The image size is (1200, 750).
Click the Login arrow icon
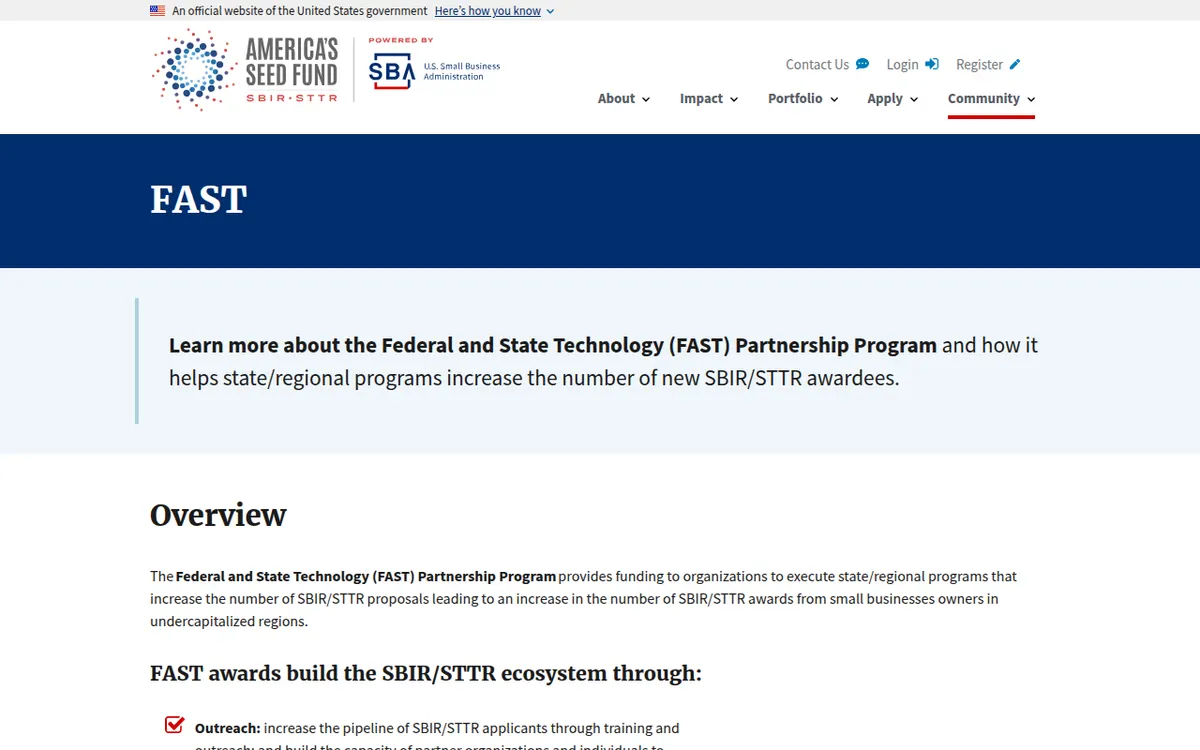click(932, 64)
